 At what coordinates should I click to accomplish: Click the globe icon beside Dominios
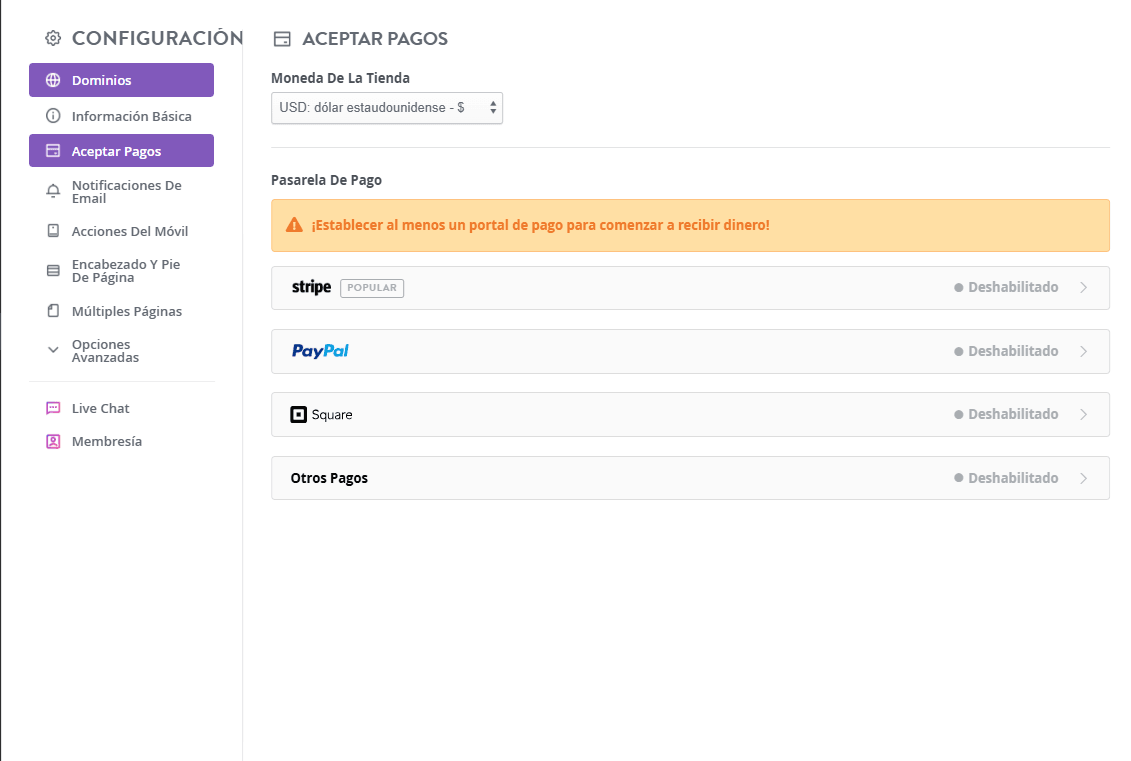coord(54,80)
